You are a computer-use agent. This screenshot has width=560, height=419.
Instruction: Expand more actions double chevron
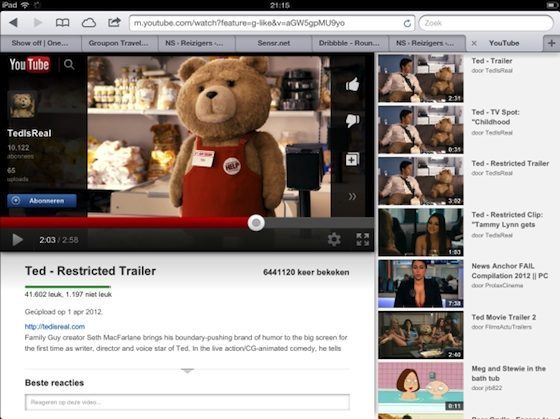(352, 196)
